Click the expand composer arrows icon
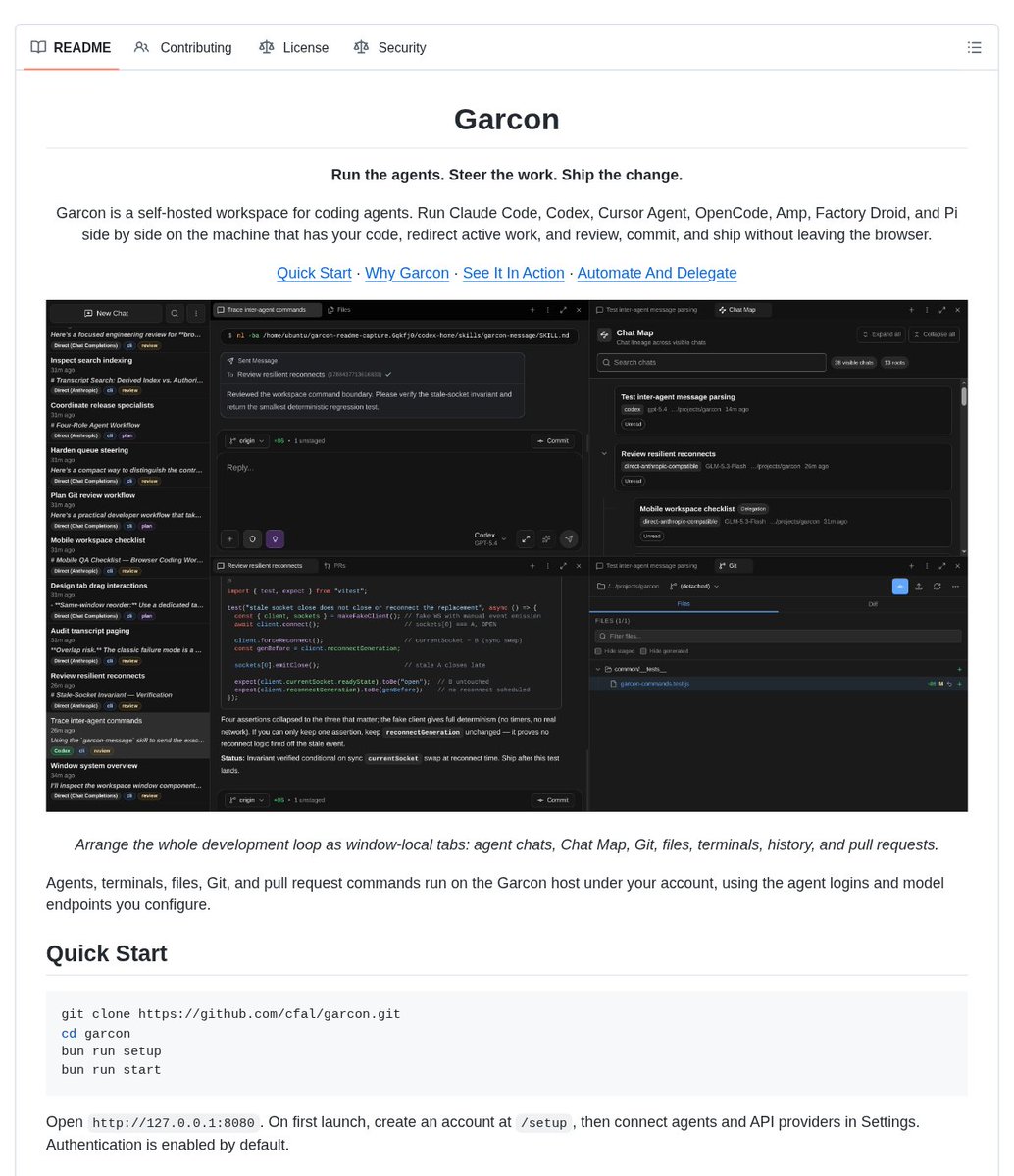1014x1176 pixels. coord(526,538)
